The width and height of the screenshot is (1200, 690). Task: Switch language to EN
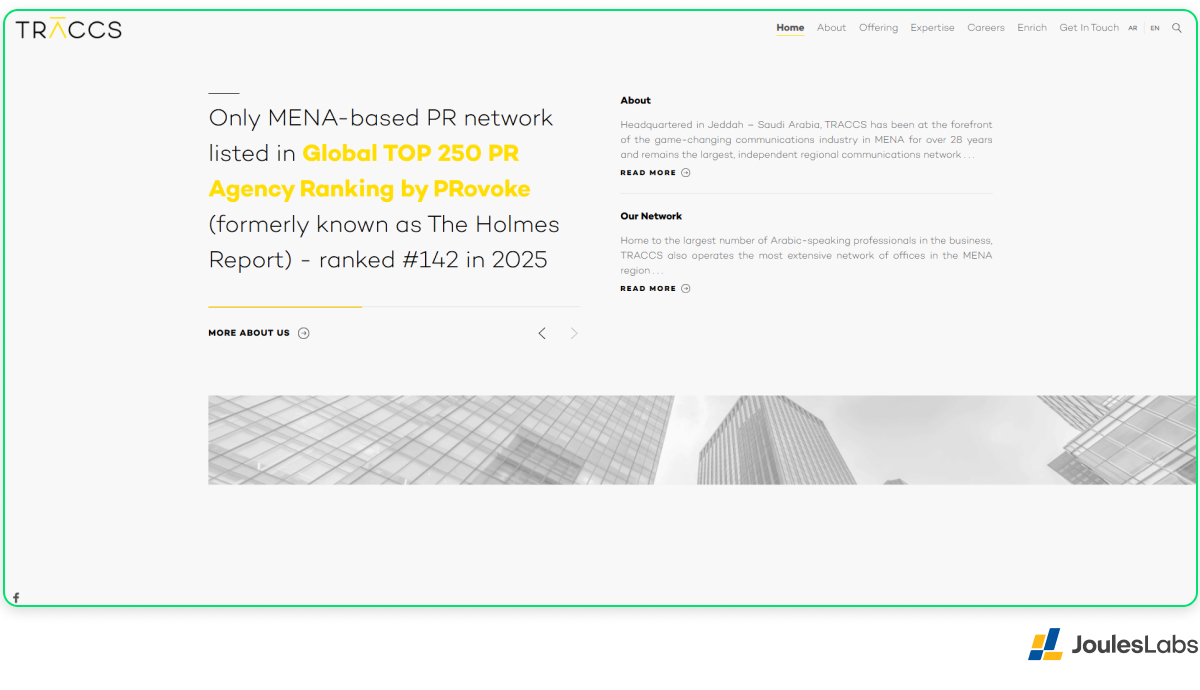(1155, 28)
